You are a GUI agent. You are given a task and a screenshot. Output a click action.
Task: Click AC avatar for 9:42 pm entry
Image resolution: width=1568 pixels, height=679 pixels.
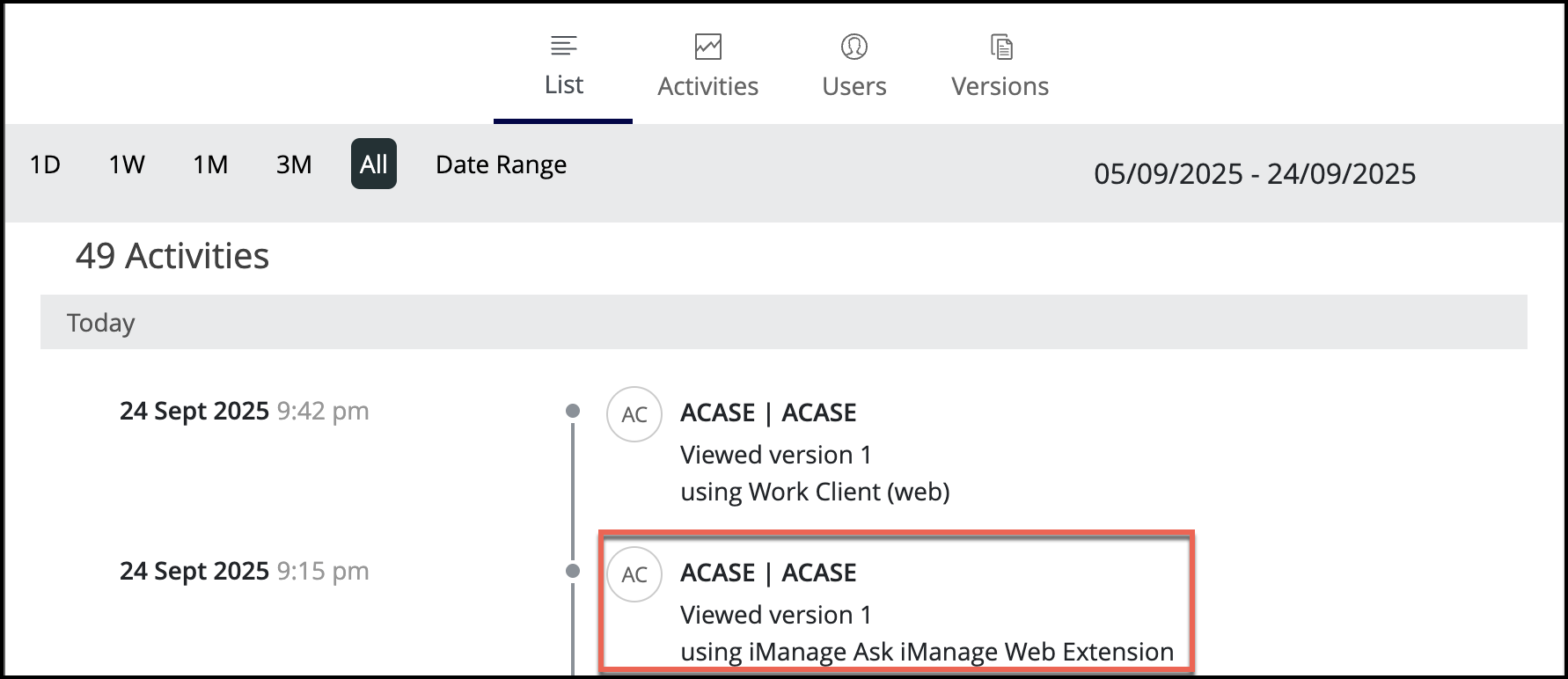(634, 414)
